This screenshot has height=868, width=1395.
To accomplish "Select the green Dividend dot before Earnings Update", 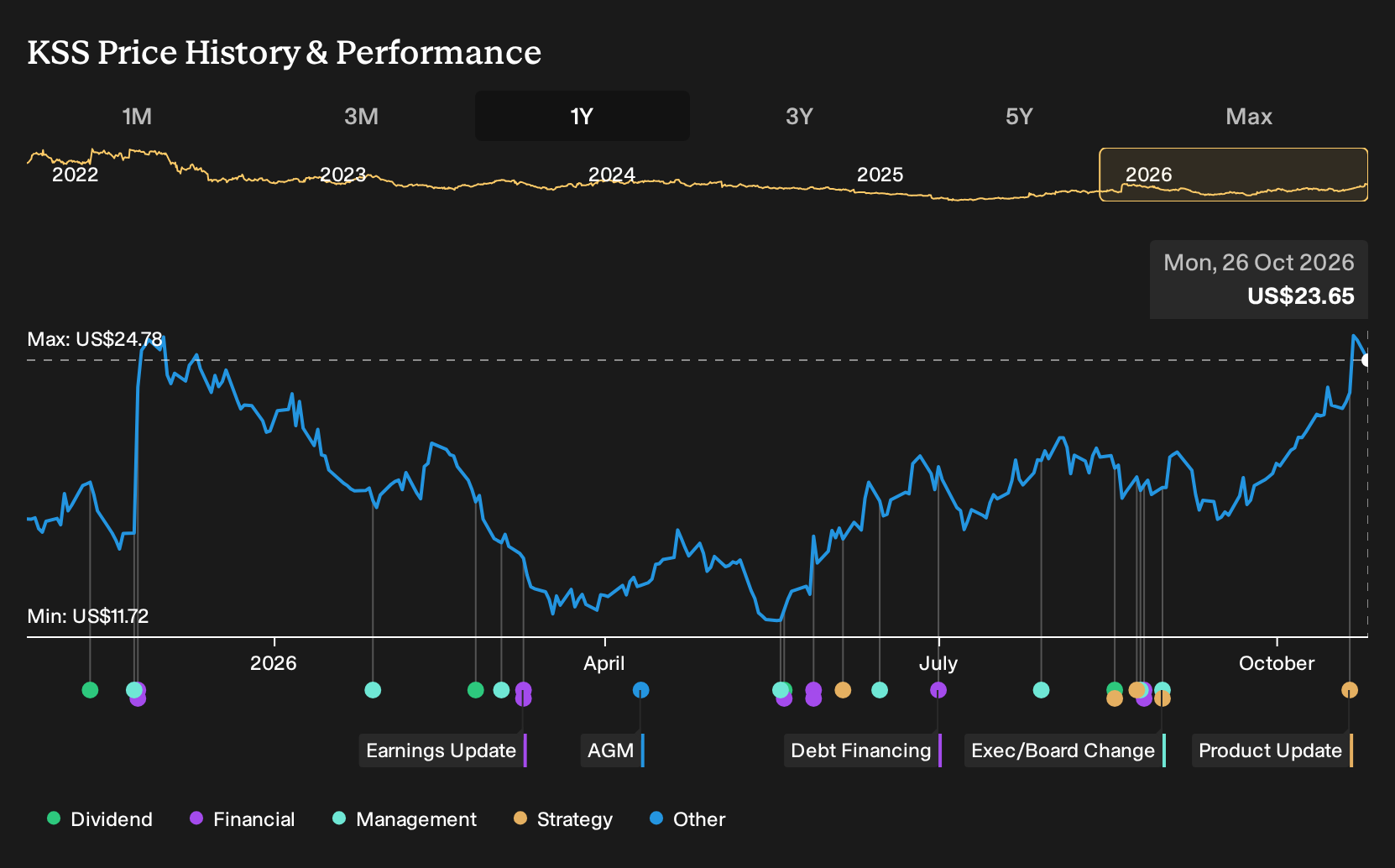I will point(475,690).
